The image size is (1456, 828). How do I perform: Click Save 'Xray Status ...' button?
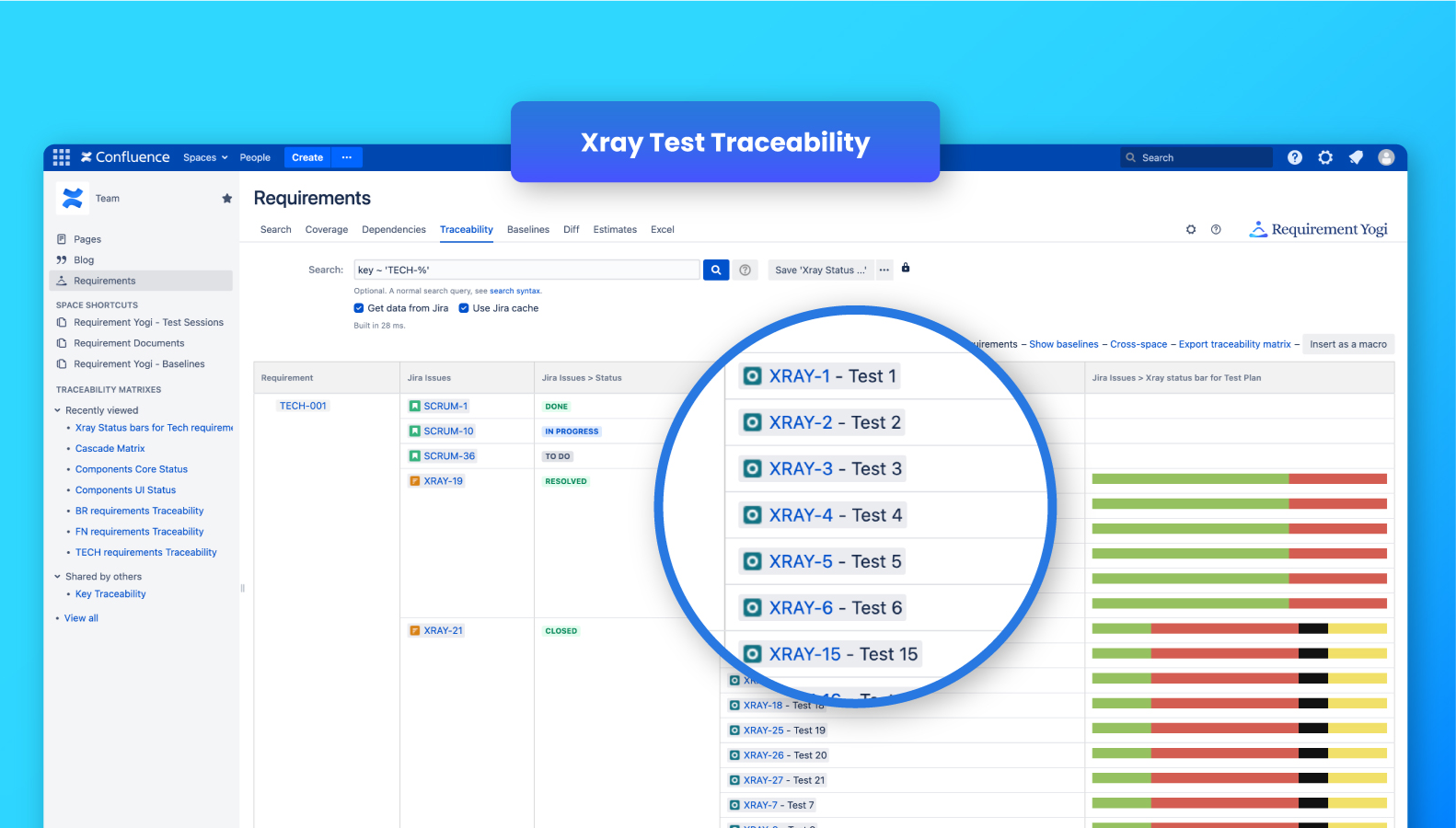[821, 270]
